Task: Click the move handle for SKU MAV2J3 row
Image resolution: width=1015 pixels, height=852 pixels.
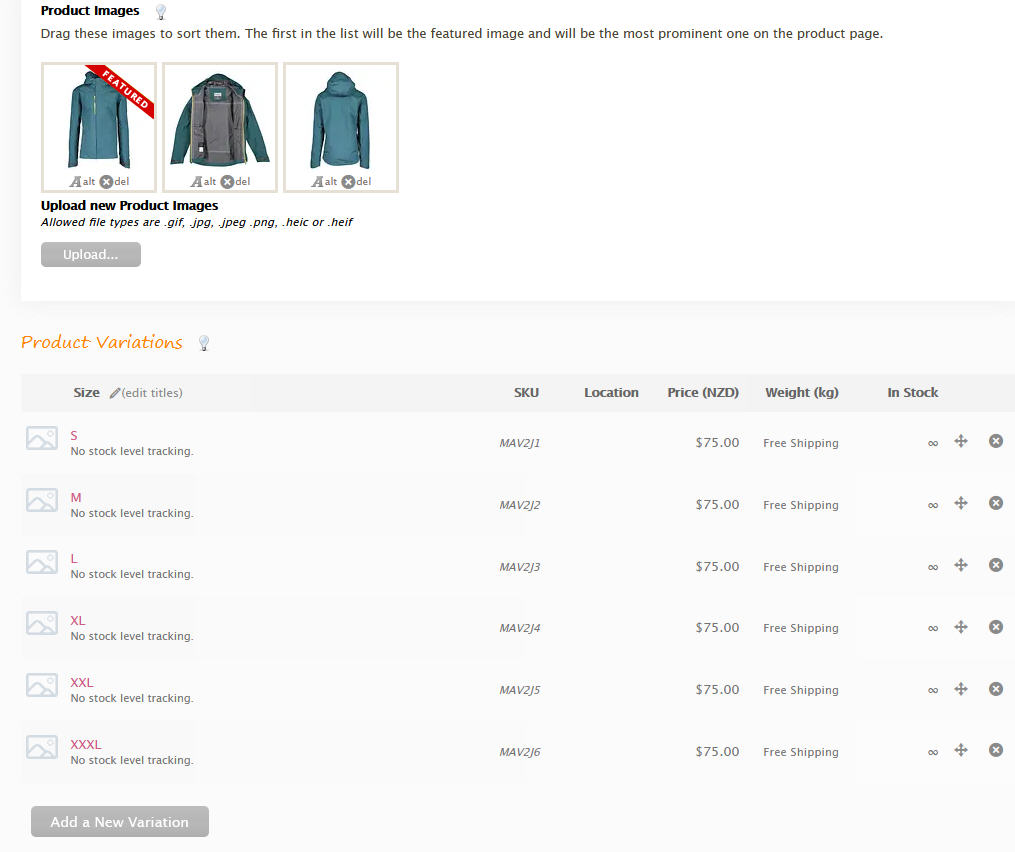Action: click(961, 565)
